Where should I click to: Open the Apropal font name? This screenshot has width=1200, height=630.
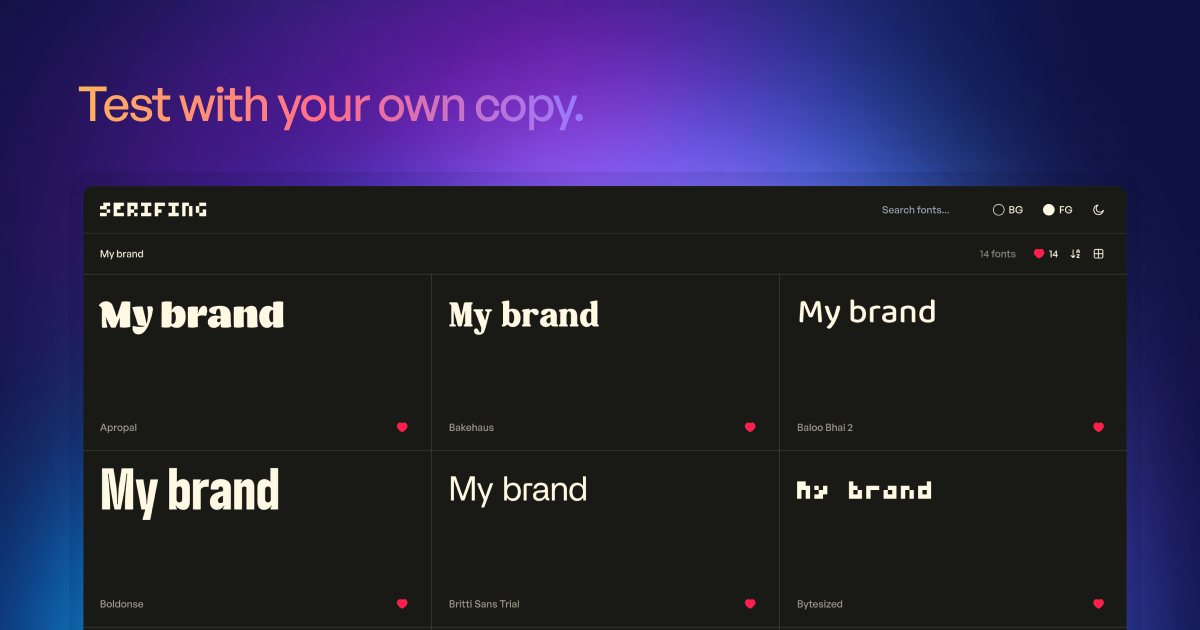[118, 427]
